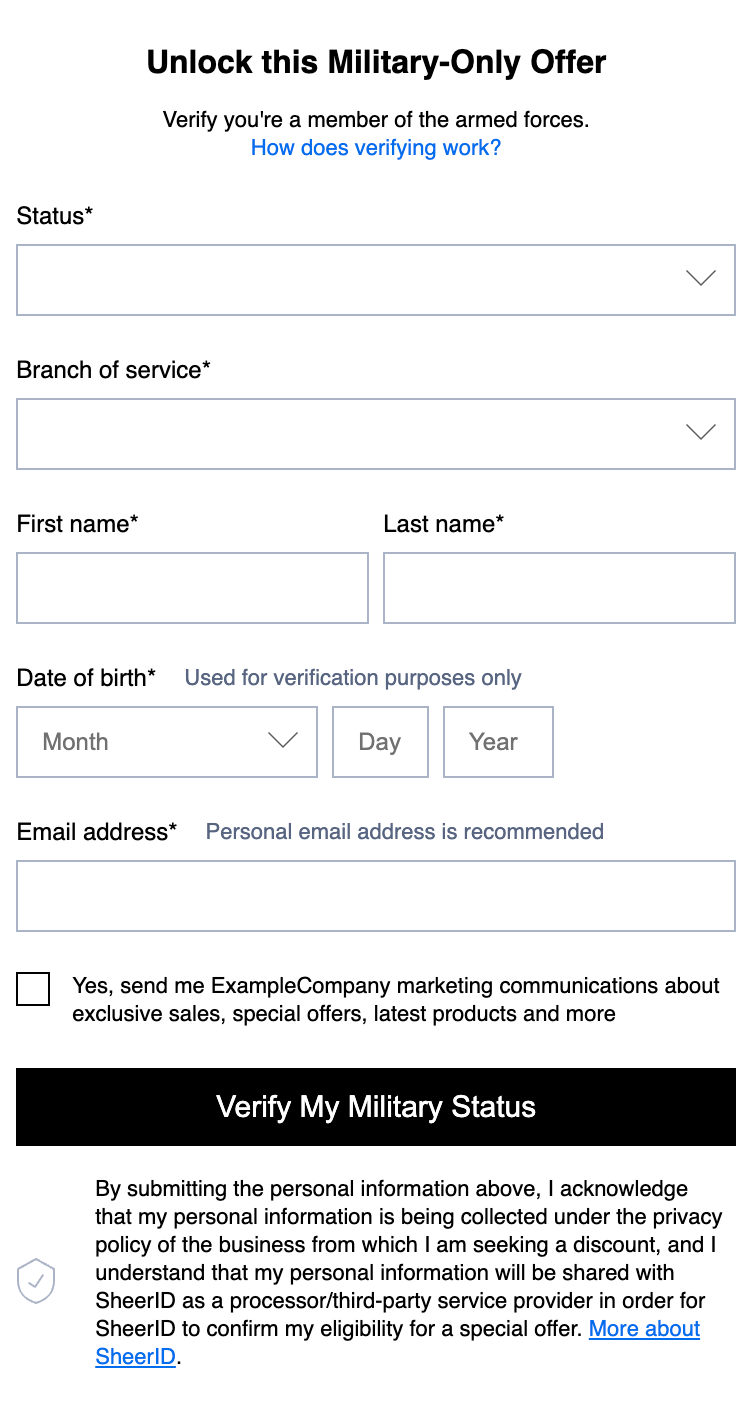The width and height of the screenshot is (754, 1406).
Task: Enable the ExampleCompany marketing communications checkbox
Action: (33, 989)
